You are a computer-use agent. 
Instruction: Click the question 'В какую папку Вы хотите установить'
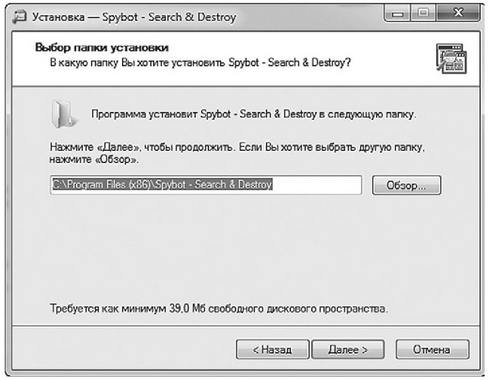click(138, 63)
